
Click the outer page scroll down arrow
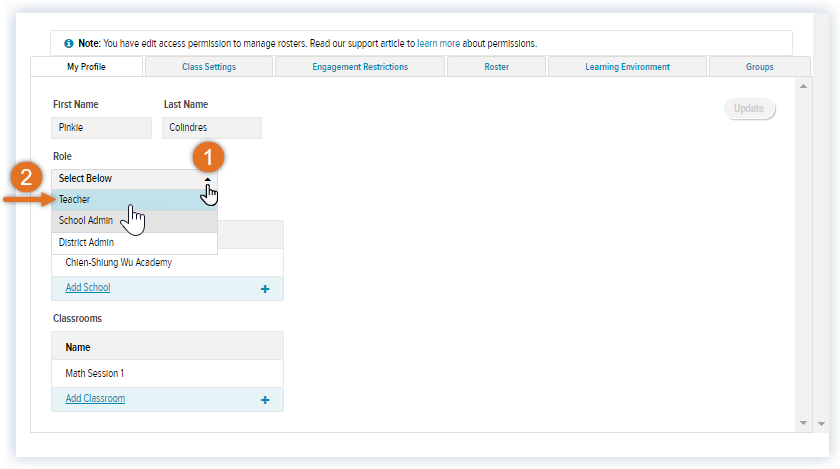[821, 424]
